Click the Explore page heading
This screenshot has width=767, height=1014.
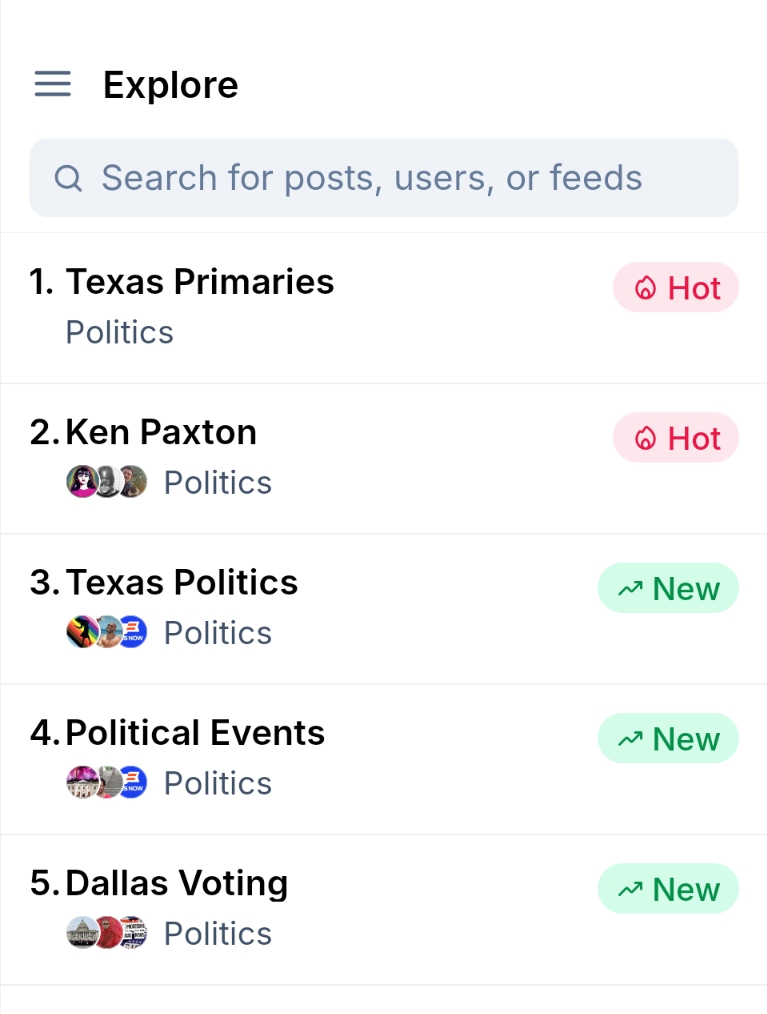(x=171, y=85)
